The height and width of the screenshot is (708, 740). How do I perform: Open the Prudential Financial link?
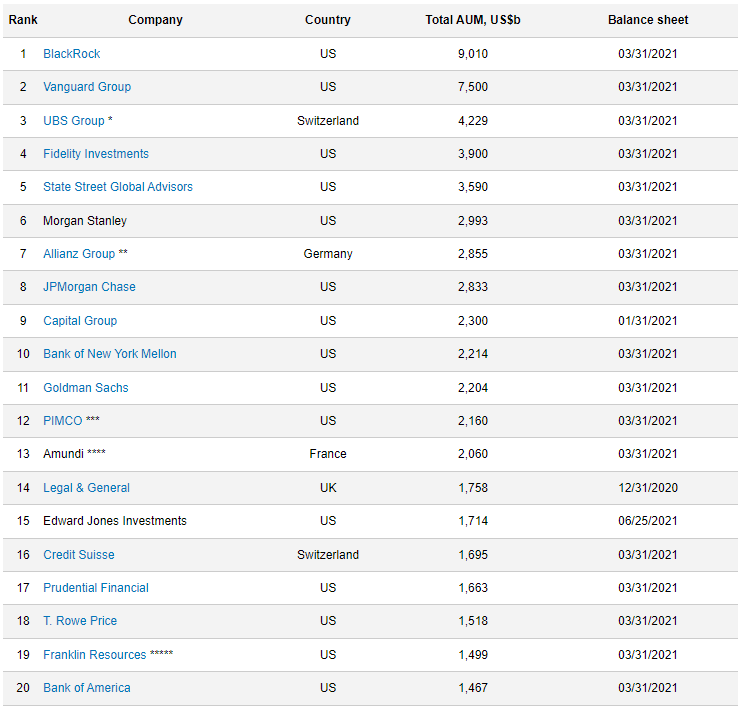tap(96, 588)
